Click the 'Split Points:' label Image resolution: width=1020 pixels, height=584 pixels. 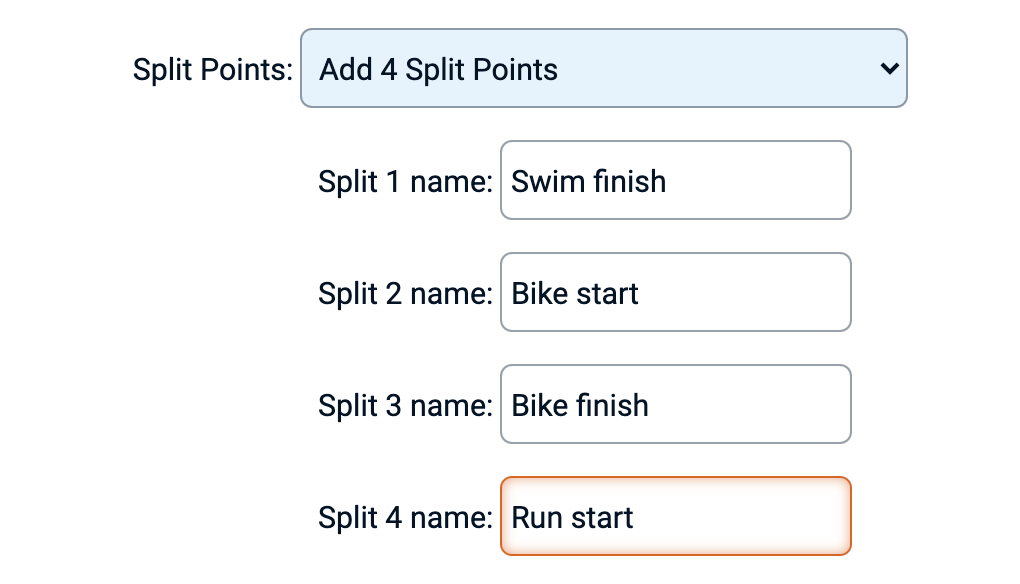212,70
